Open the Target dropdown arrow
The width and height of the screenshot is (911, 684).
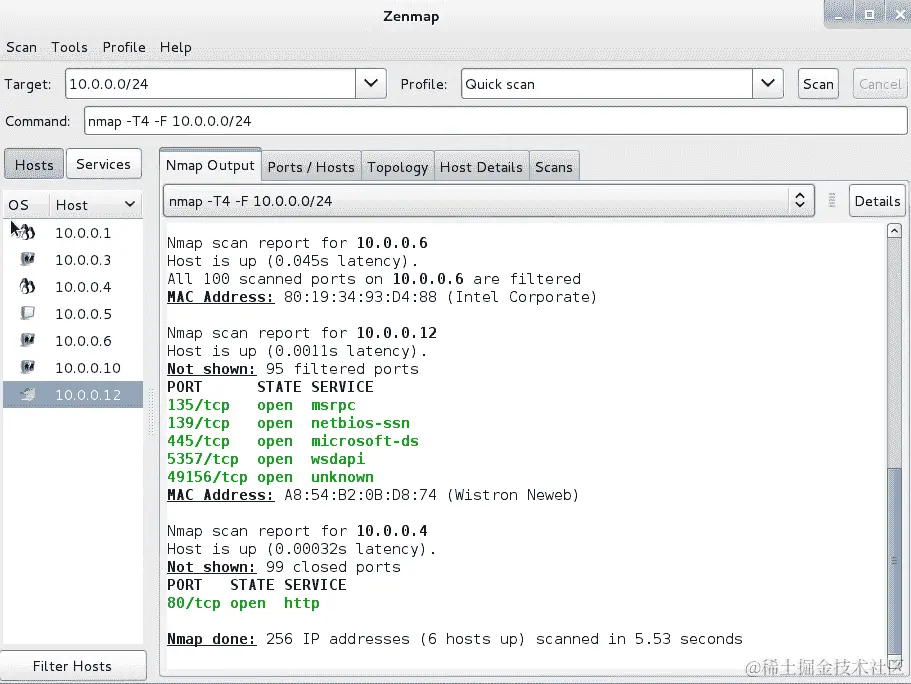point(371,84)
